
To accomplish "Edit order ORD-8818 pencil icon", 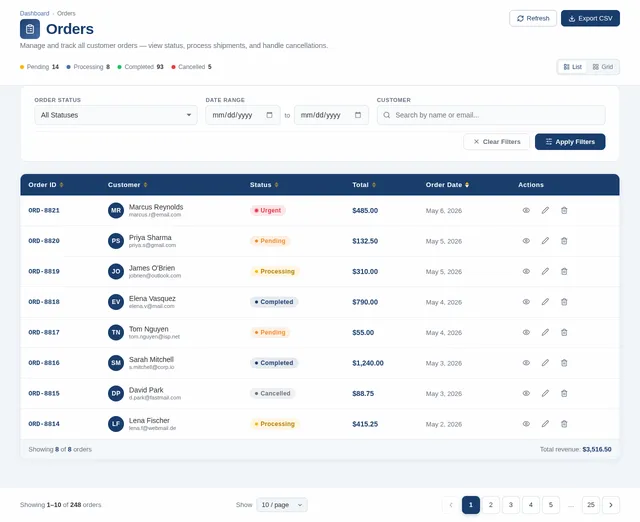I will pos(545,302).
